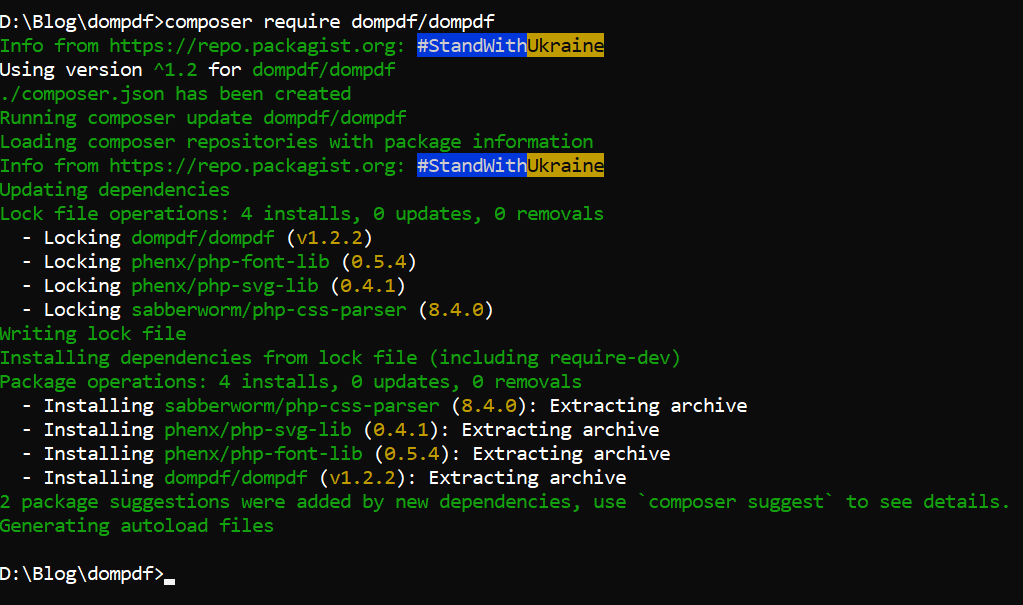1023x605 pixels.
Task: Click the first blue #StandWith highlight
Action: tap(471, 46)
